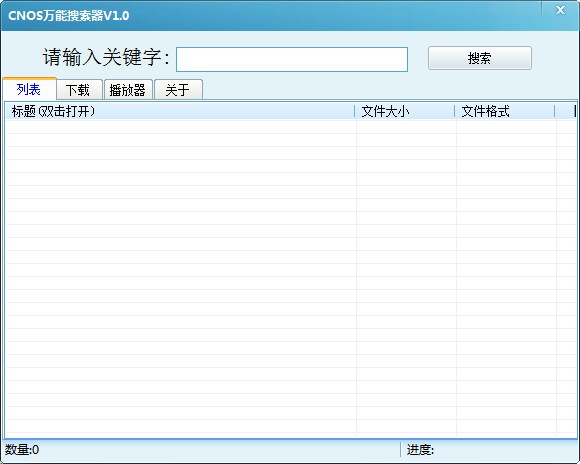Screen dimensions: 580x464
Task: Focus the 请输入关键字 keyword input box
Action: [292, 59]
